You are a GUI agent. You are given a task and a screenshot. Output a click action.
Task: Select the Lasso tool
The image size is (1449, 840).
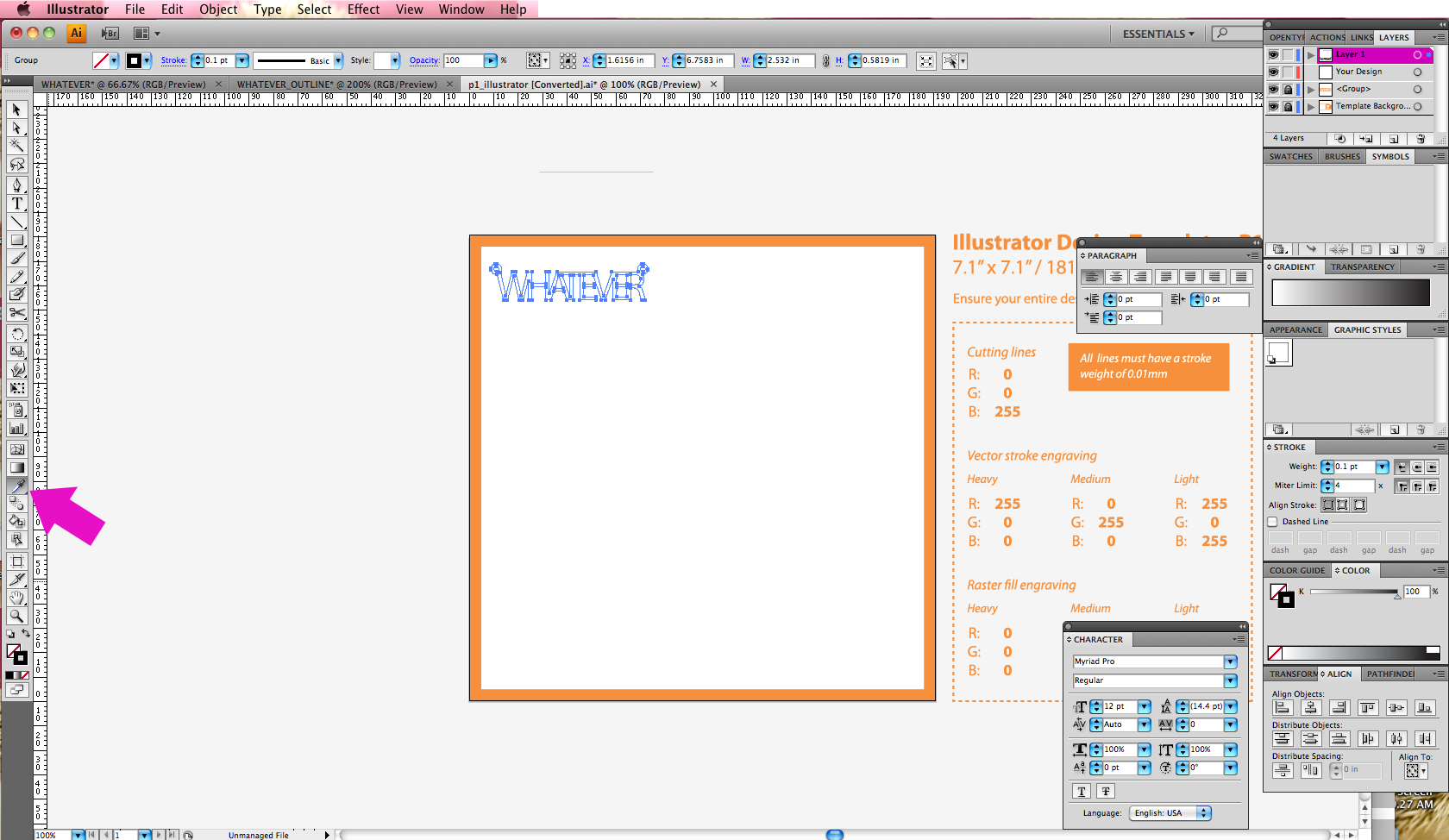click(x=16, y=164)
